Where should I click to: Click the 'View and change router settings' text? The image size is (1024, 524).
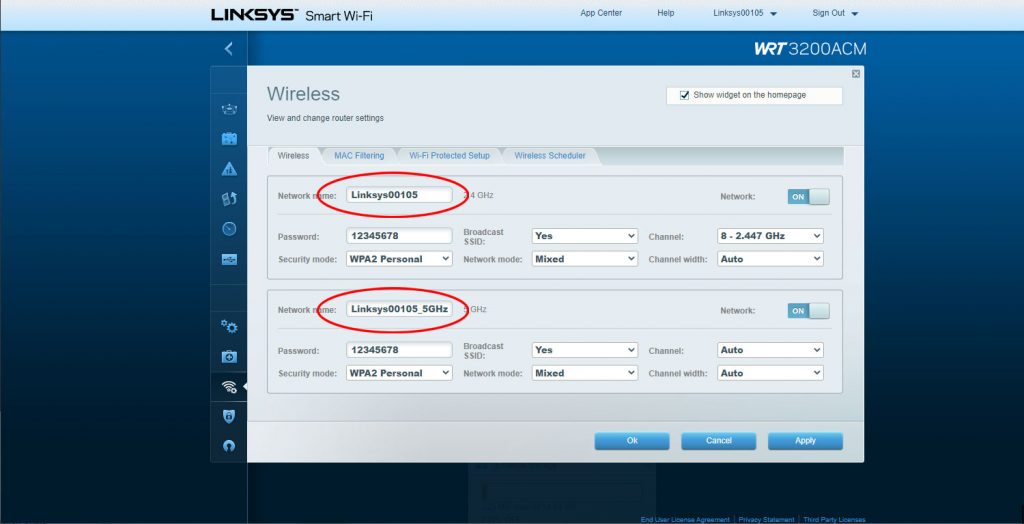pos(325,118)
